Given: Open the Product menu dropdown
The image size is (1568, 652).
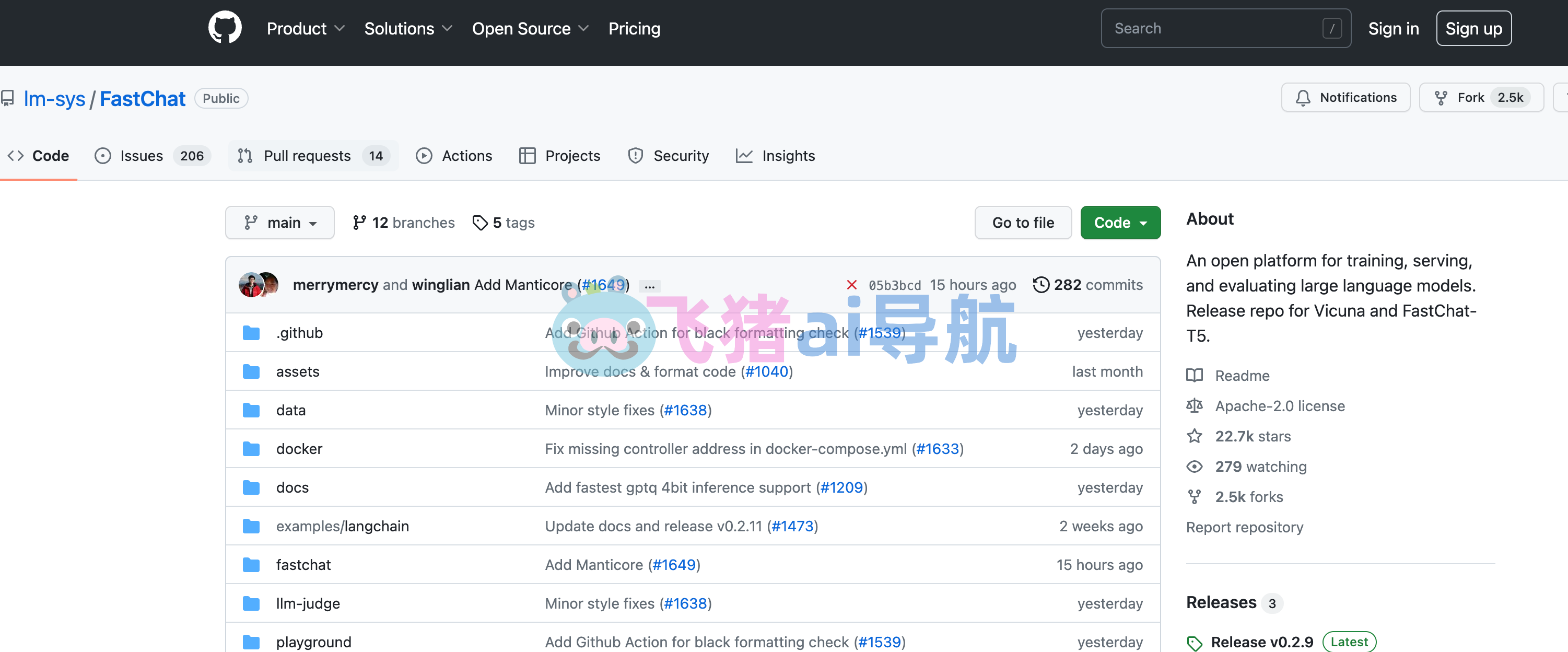Looking at the screenshot, I should (x=306, y=29).
